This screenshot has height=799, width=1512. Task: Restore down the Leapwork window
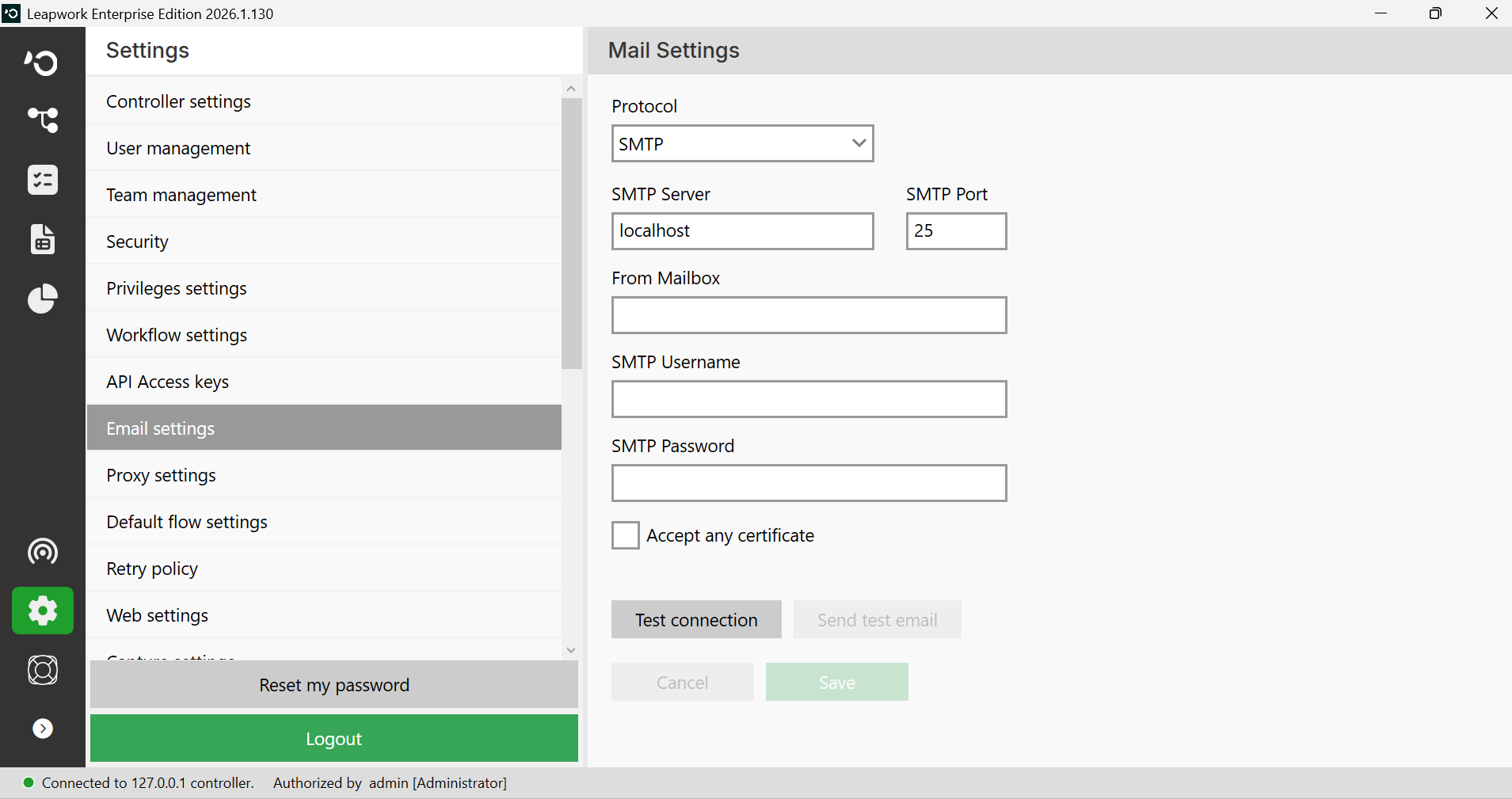point(1435,13)
